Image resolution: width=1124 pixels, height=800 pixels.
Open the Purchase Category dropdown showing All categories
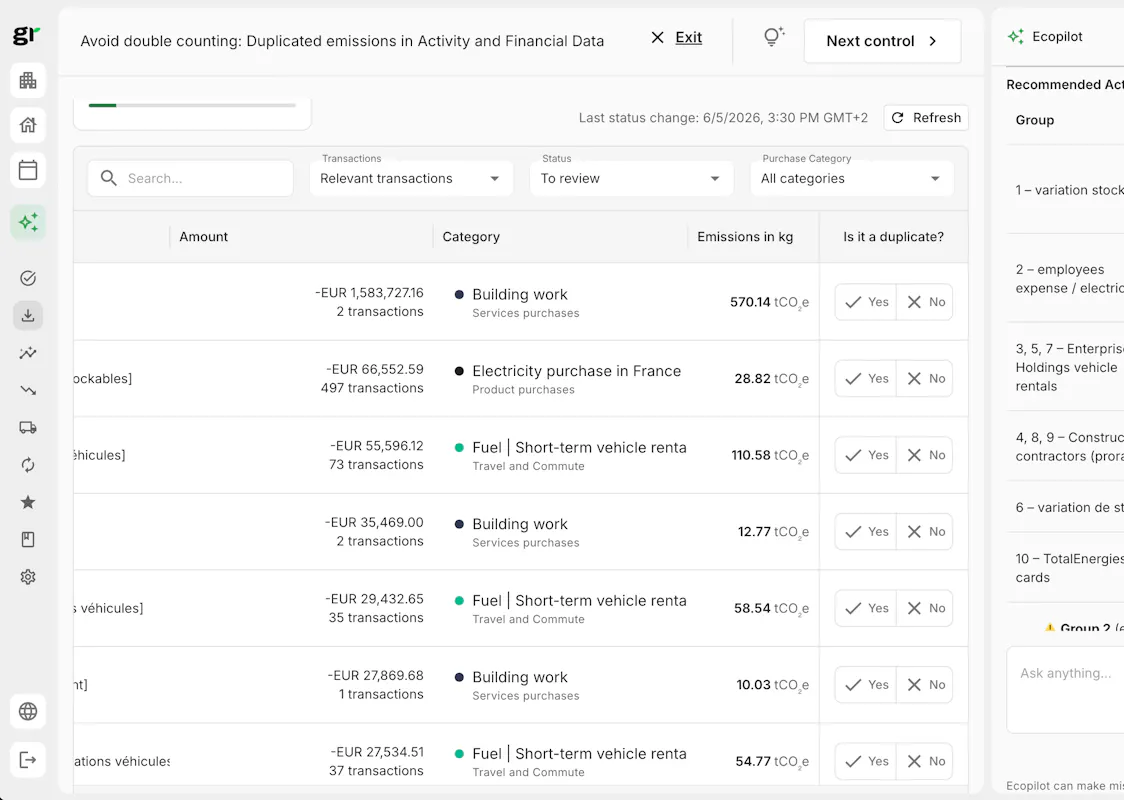[x=851, y=178]
